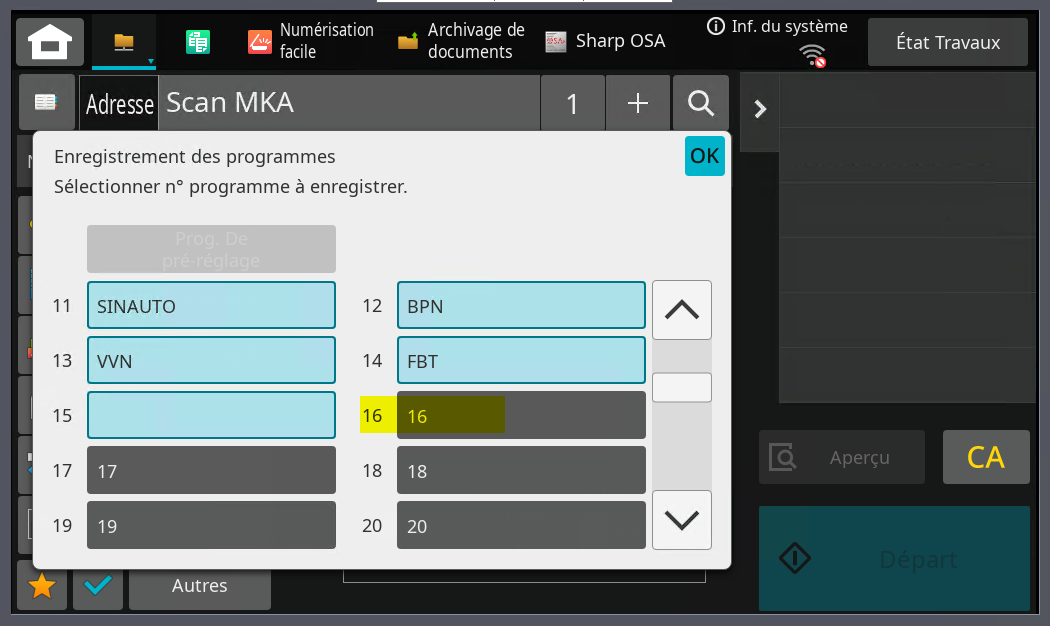This screenshot has height=626, width=1050.
Task: Open État Travaux job status
Action: tap(948, 42)
